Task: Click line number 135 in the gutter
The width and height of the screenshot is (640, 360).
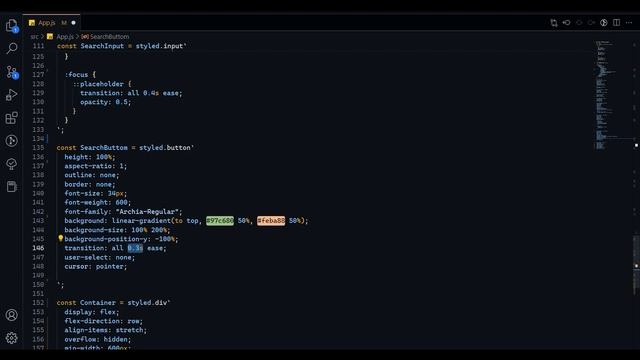Action: [x=38, y=148]
